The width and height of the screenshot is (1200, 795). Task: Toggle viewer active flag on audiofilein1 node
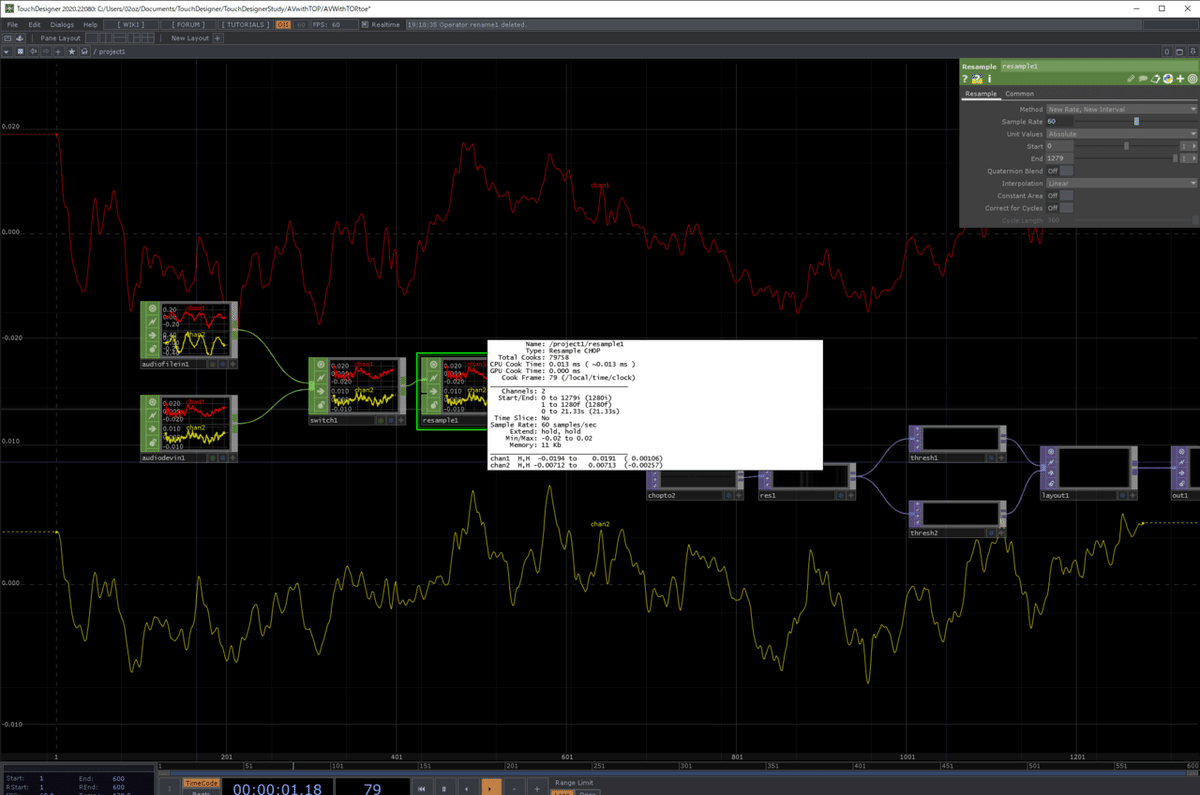point(233,364)
